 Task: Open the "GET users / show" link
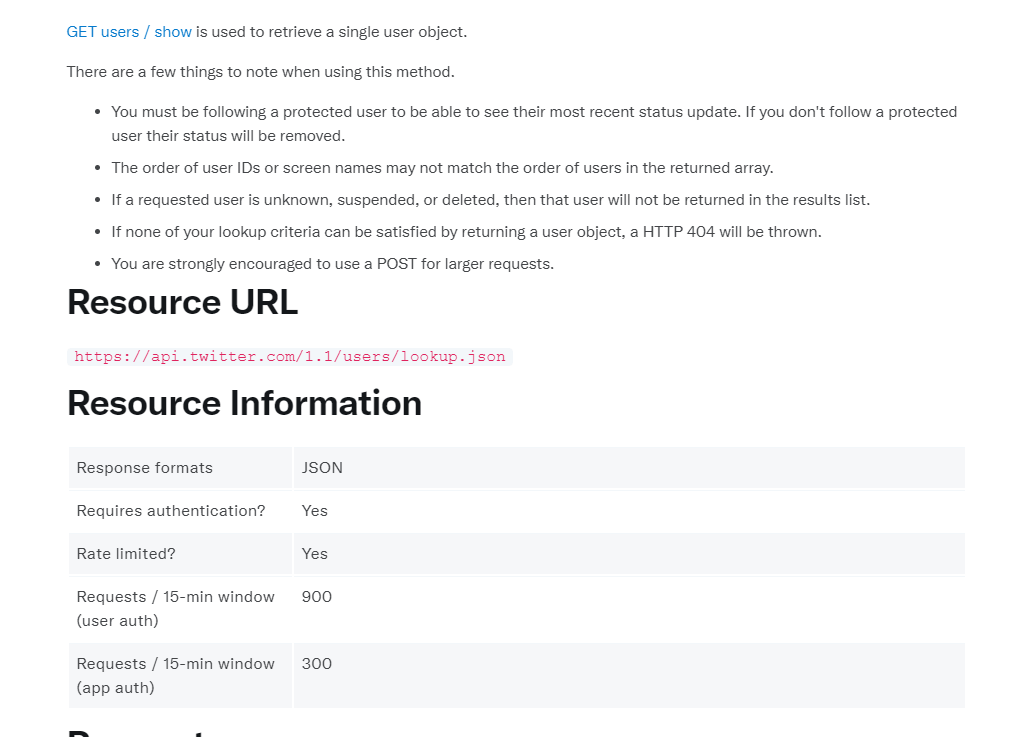coord(129,32)
